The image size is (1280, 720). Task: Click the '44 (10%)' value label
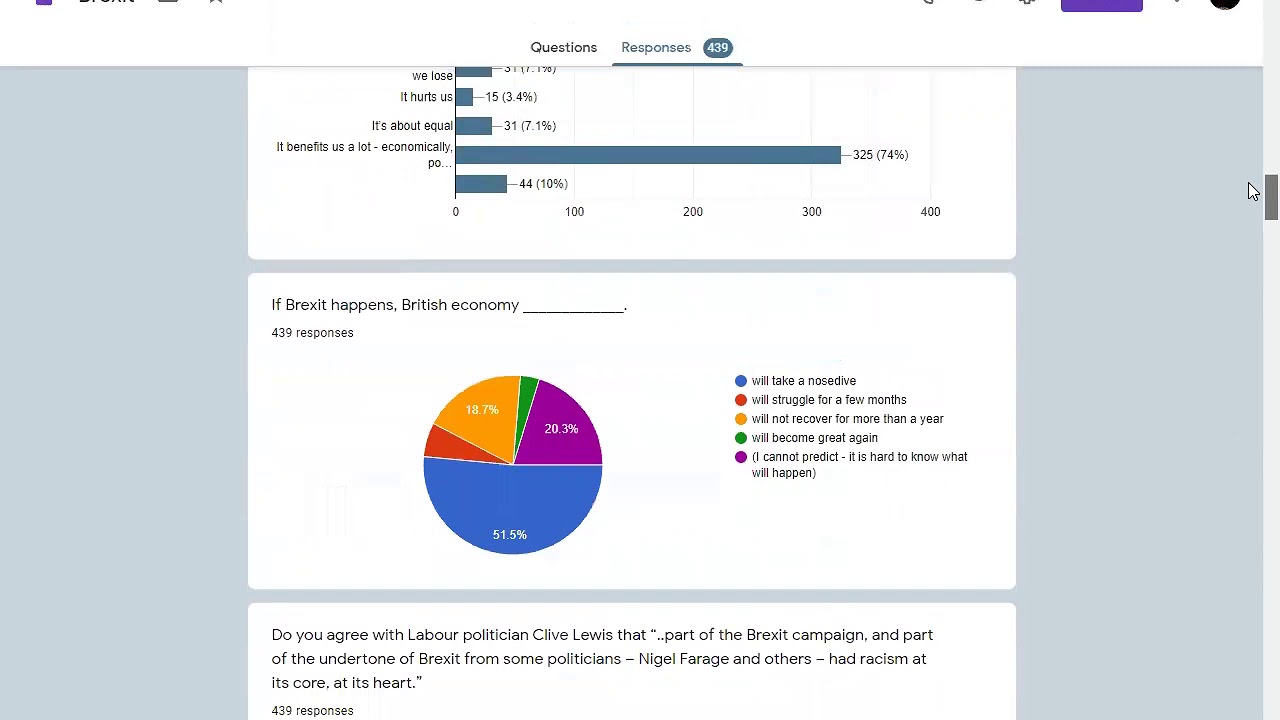click(543, 184)
